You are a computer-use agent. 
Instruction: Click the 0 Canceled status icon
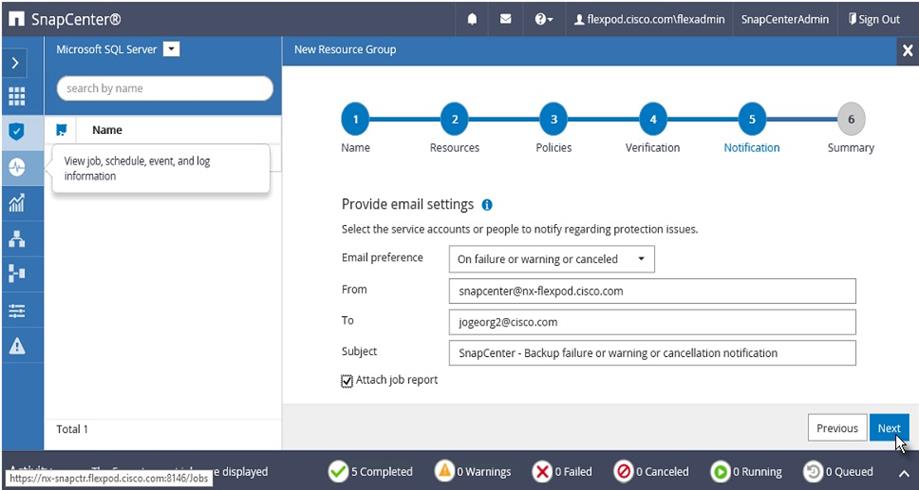click(x=624, y=471)
